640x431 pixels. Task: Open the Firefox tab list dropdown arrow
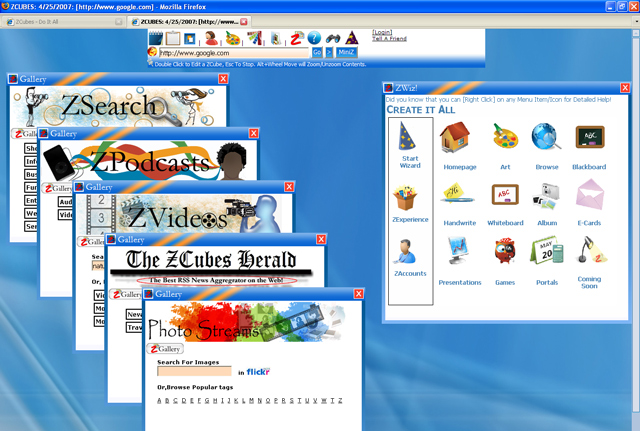click(x=636, y=21)
